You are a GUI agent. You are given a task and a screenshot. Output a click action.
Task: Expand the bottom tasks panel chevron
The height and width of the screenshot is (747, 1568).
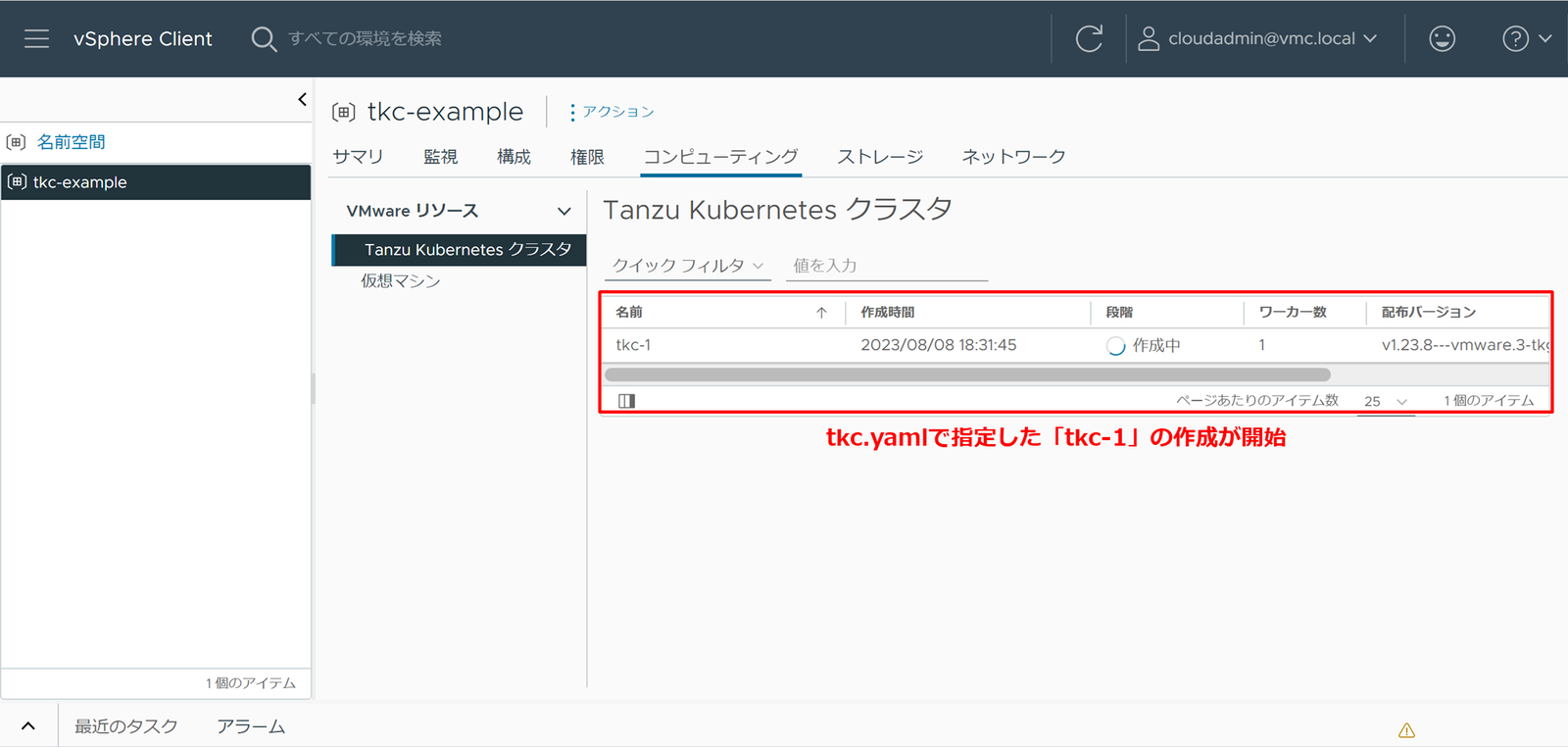28,726
